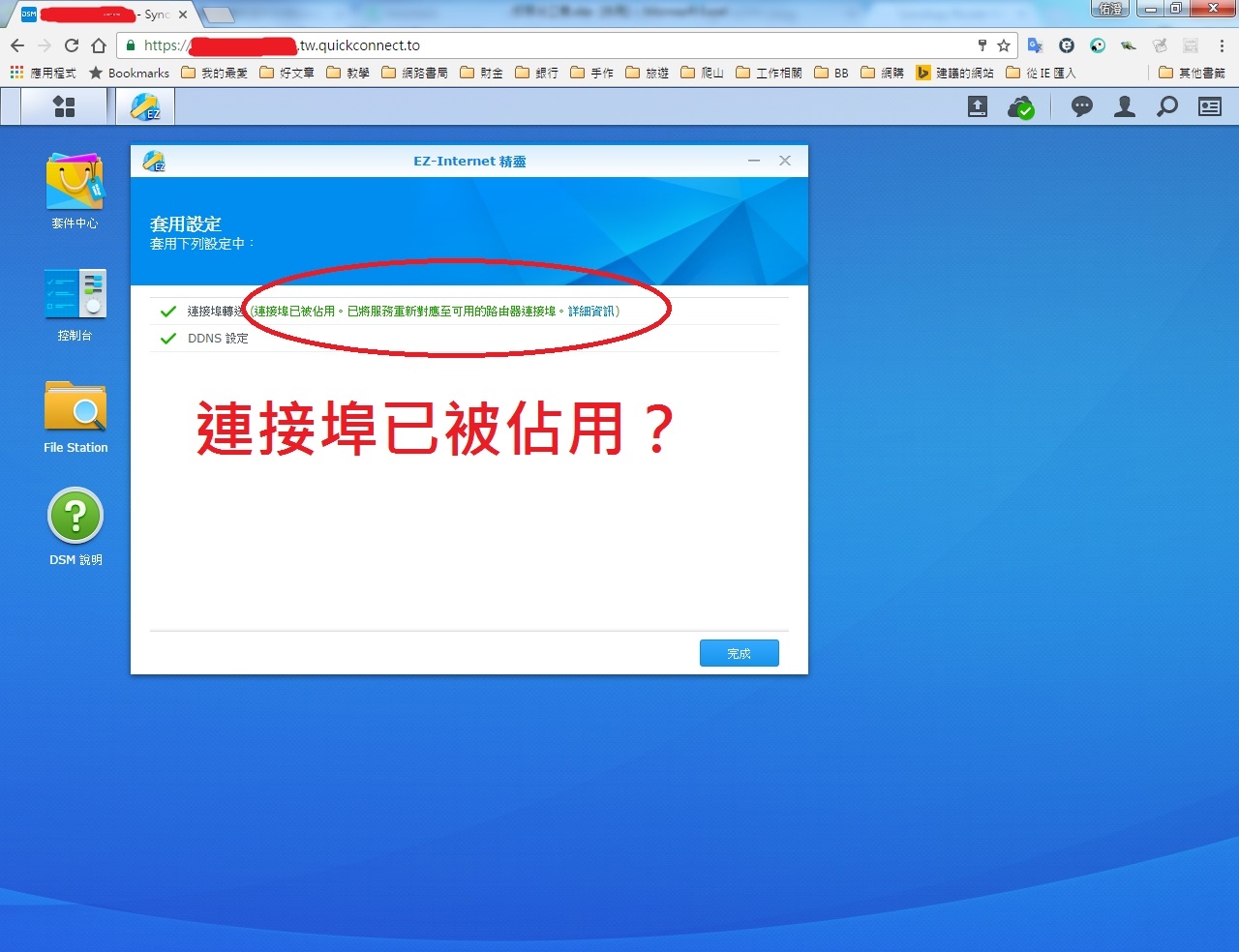Image resolution: width=1239 pixels, height=952 pixels.
Task: View the secure connection padlock icon
Action: (x=131, y=45)
